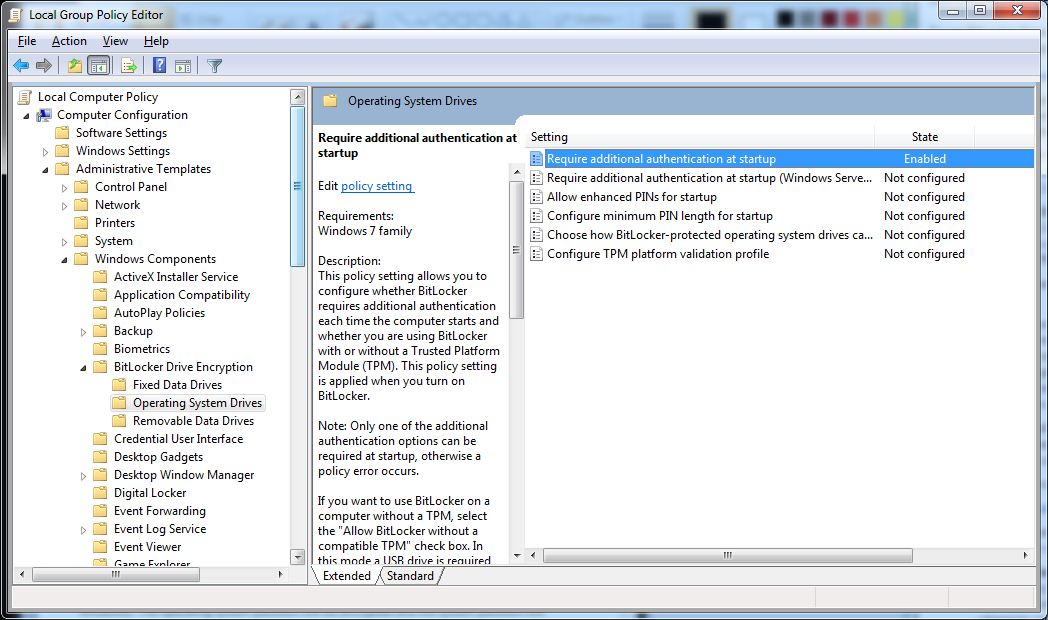
Task: Click the Export List toolbar icon
Action: [129, 65]
